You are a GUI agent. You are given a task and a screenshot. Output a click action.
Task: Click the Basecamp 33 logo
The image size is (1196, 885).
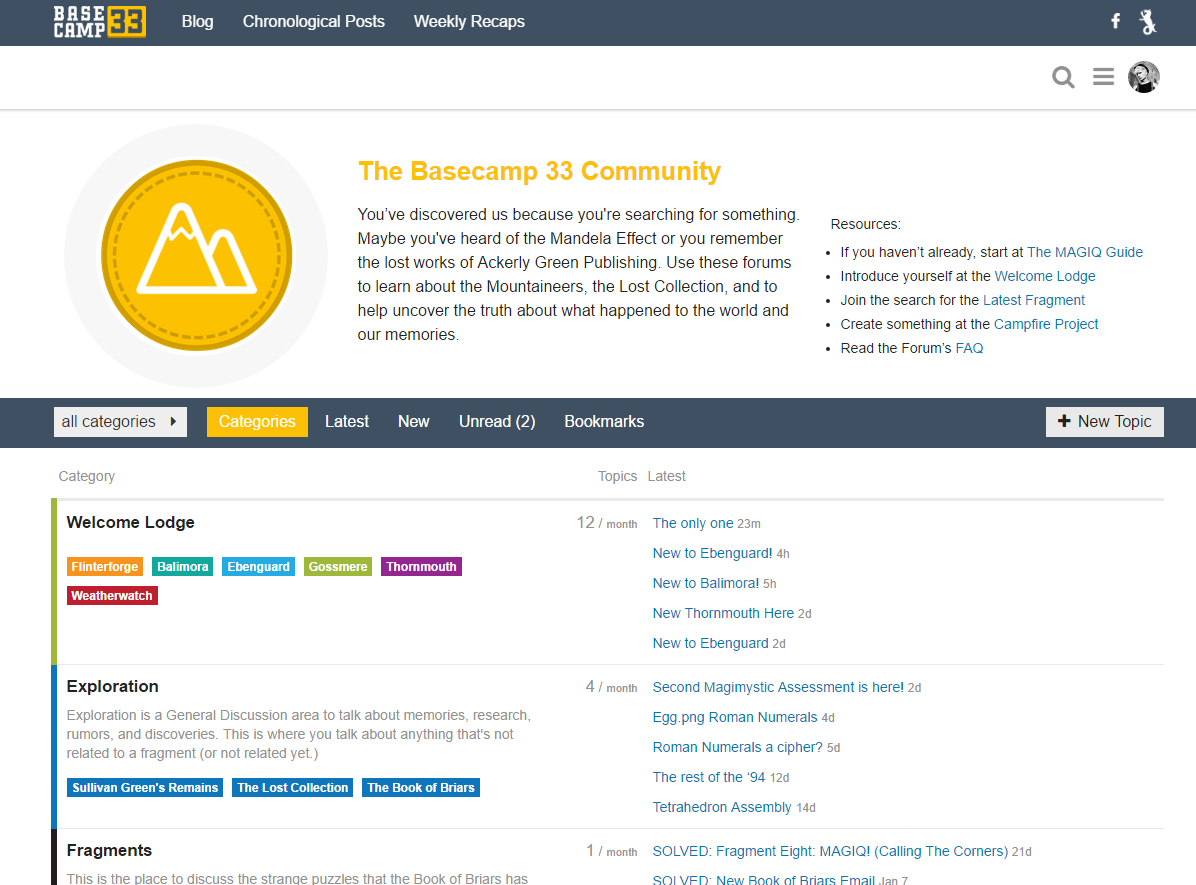tap(100, 21)
